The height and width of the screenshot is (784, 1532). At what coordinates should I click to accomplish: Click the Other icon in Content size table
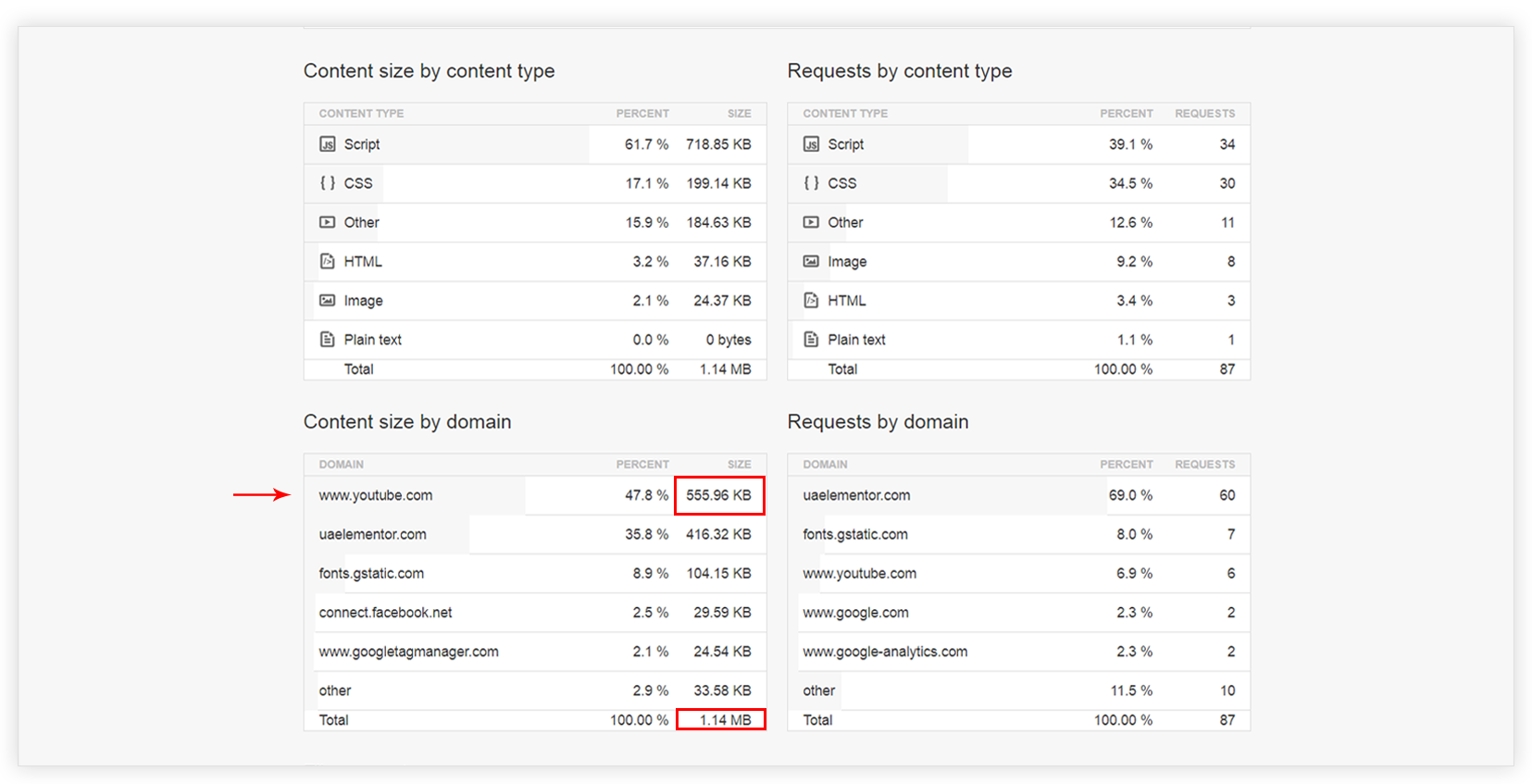[327, 222]
